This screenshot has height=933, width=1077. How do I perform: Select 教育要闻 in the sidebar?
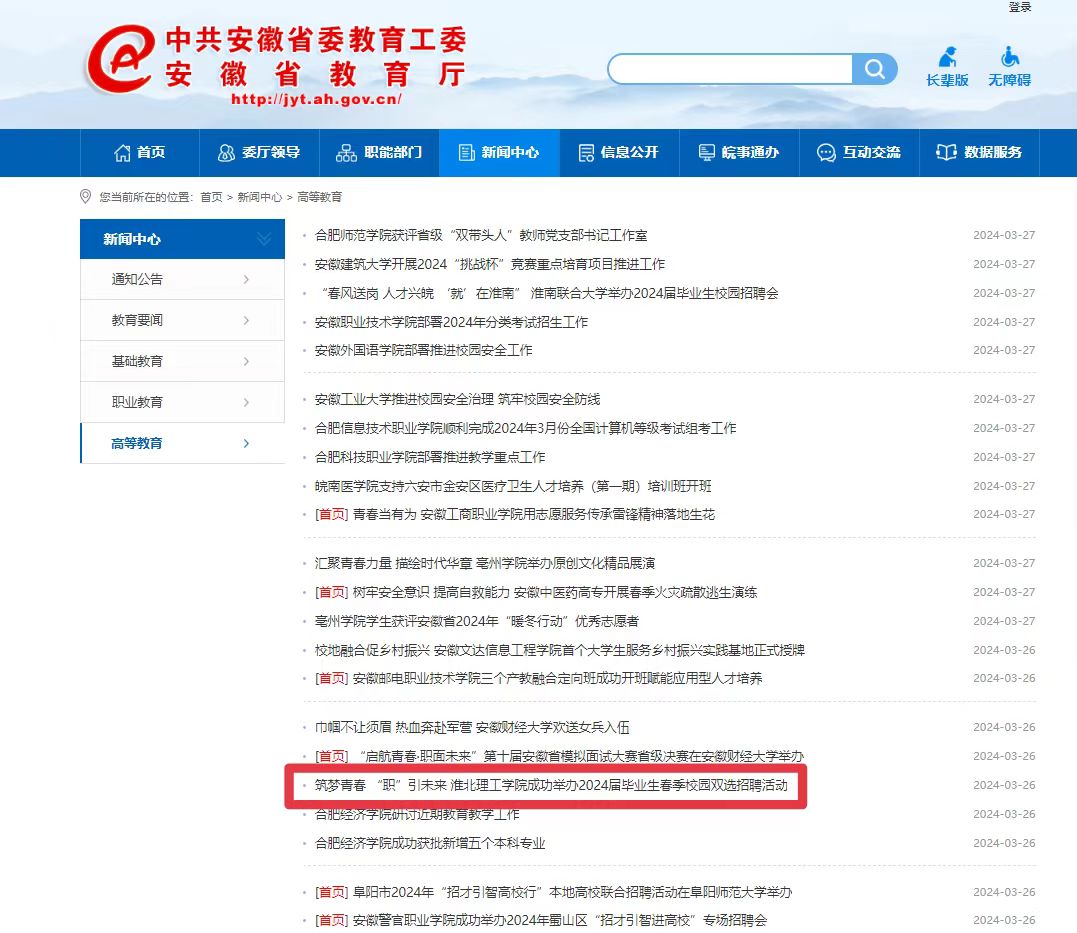point(137,320)
